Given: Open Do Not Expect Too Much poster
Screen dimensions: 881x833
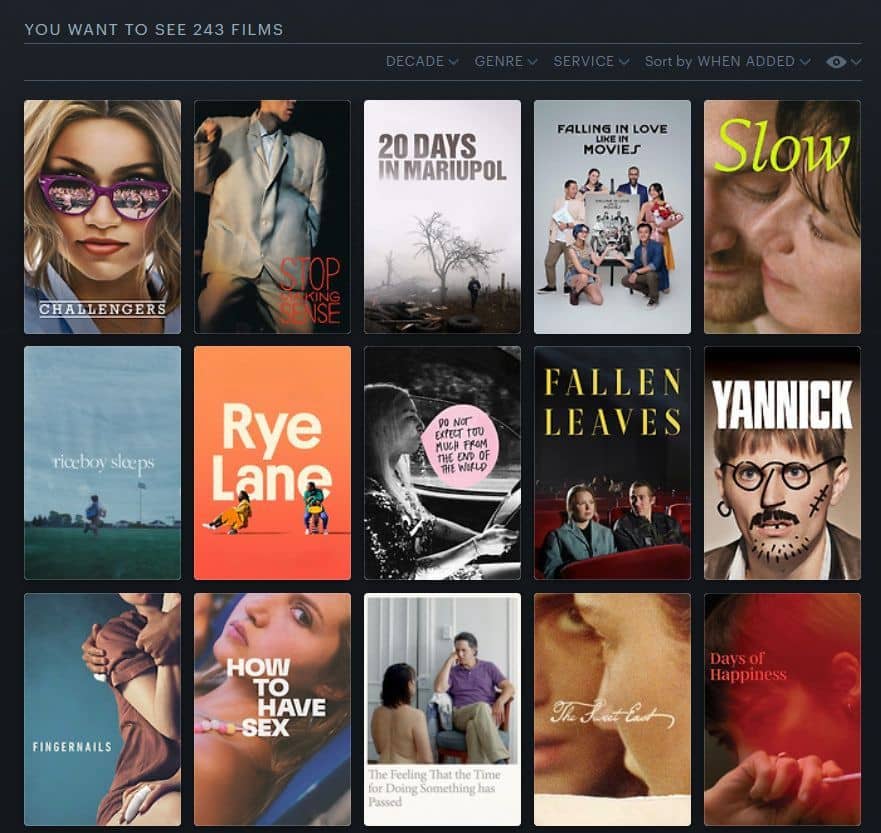Looking at the screenshot, I should click(442, 463).
